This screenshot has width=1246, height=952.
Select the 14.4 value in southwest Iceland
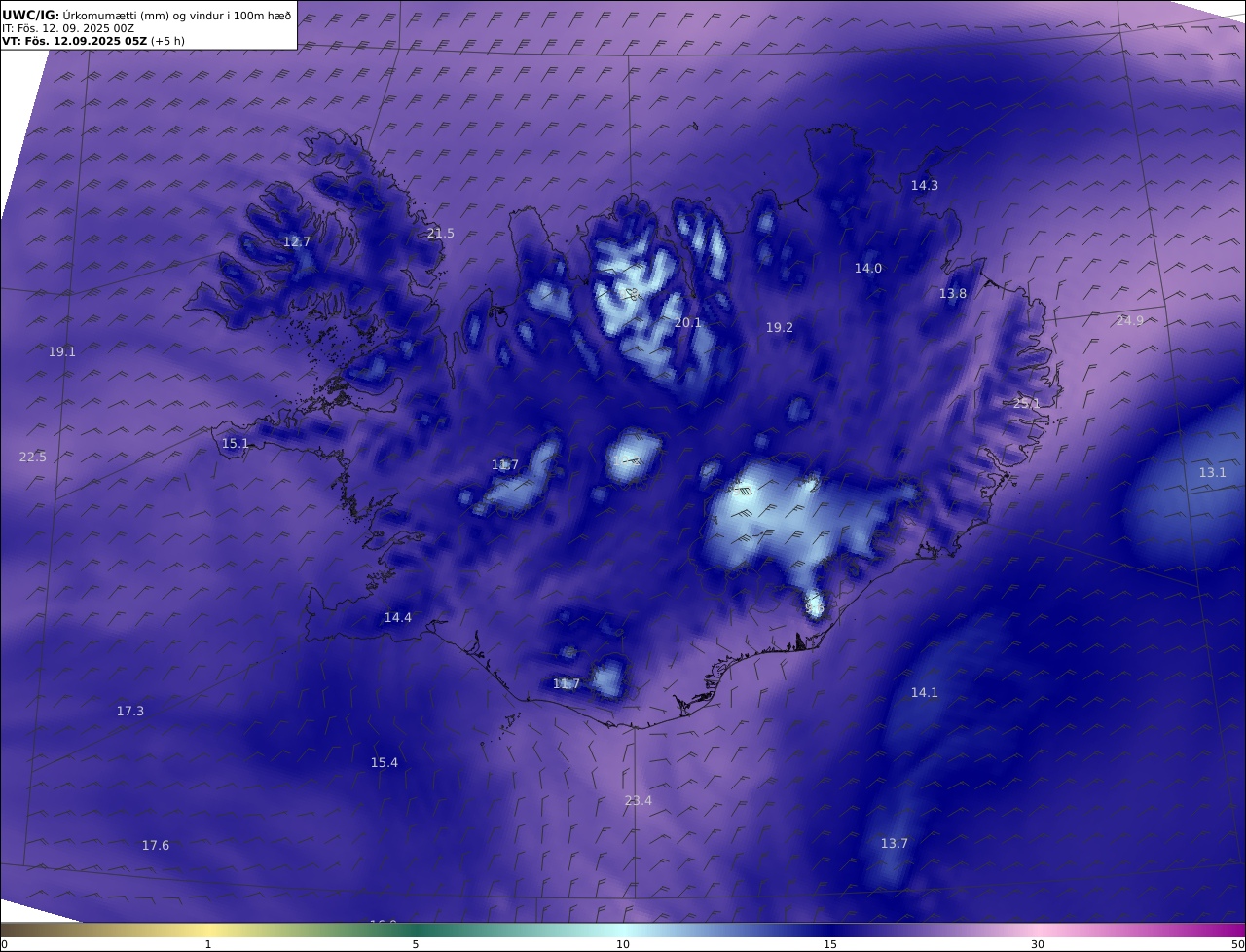398,617
